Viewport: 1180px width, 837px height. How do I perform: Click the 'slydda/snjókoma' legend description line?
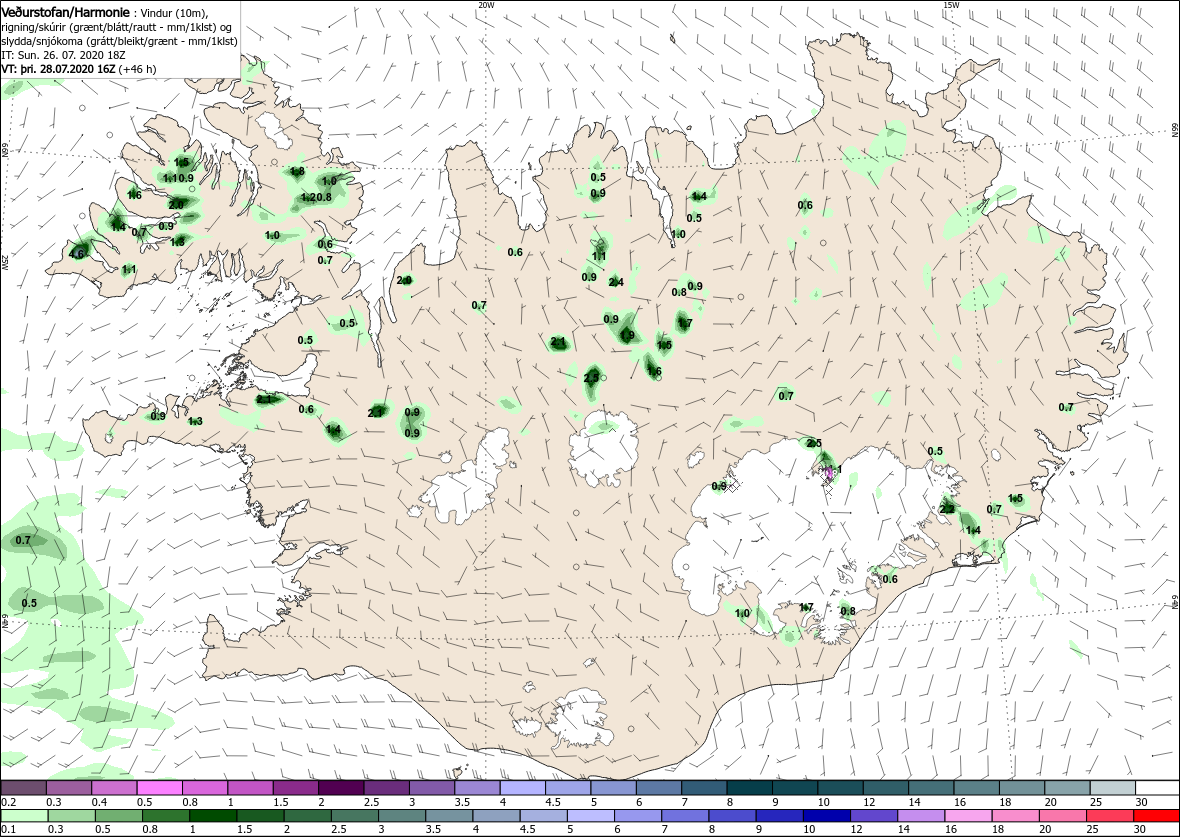point(119,41)
